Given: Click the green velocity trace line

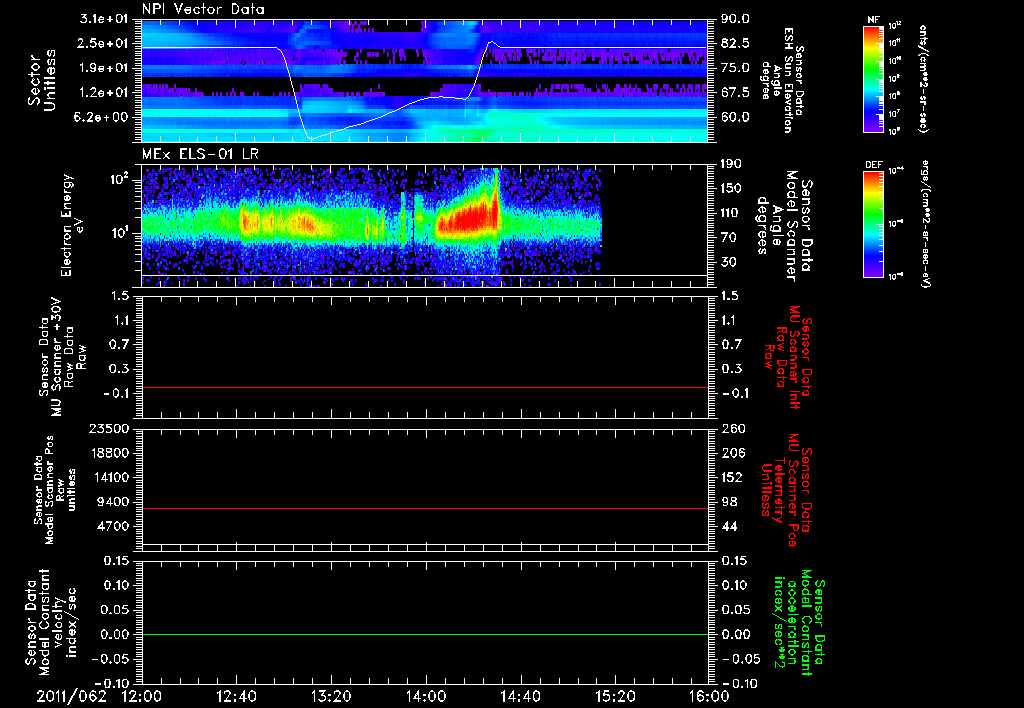Looking at the screenshot, I should pyautogui.click(x=424, y=634).
